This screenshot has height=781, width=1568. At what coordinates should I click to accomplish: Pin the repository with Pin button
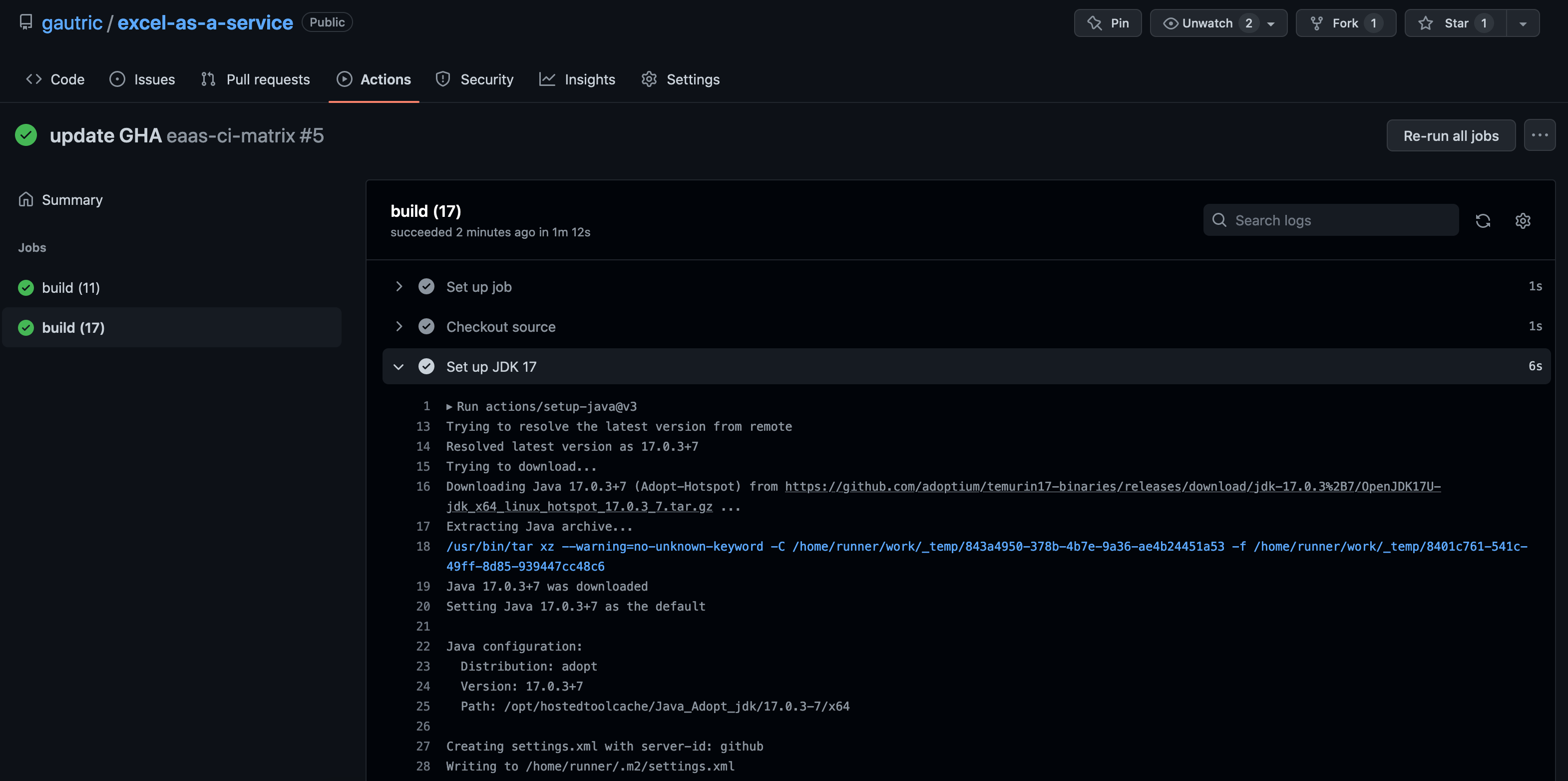(1107, 23)
